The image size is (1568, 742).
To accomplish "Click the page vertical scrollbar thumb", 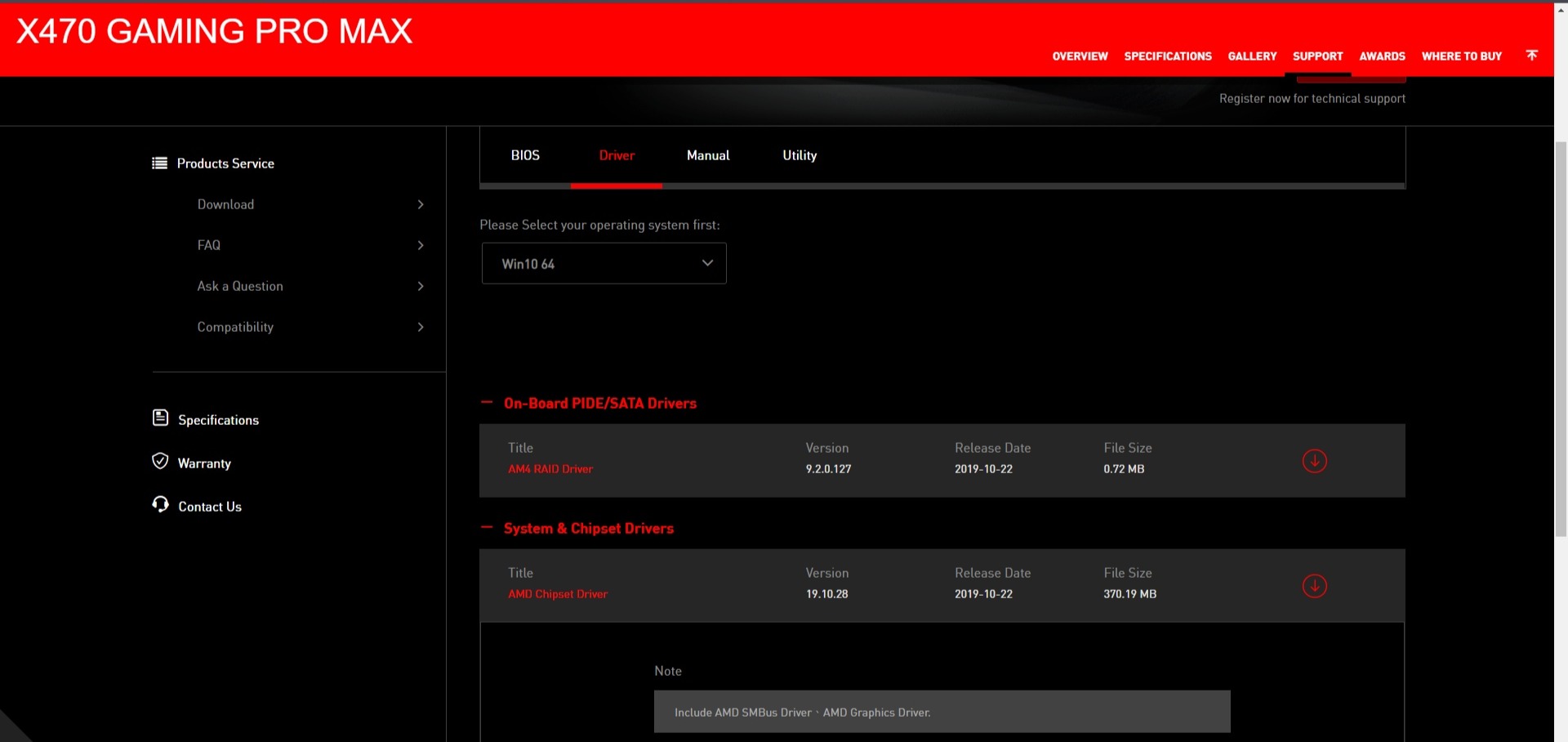I will [x=1561, y=339].
